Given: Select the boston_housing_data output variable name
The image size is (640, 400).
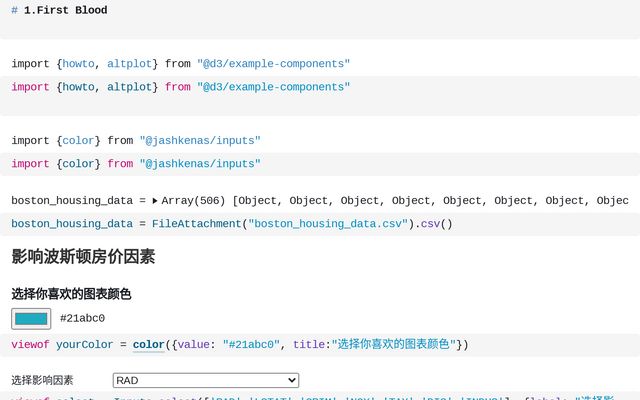Looking at the screenshot, I should pyautogui.click(x=72, y=201).
